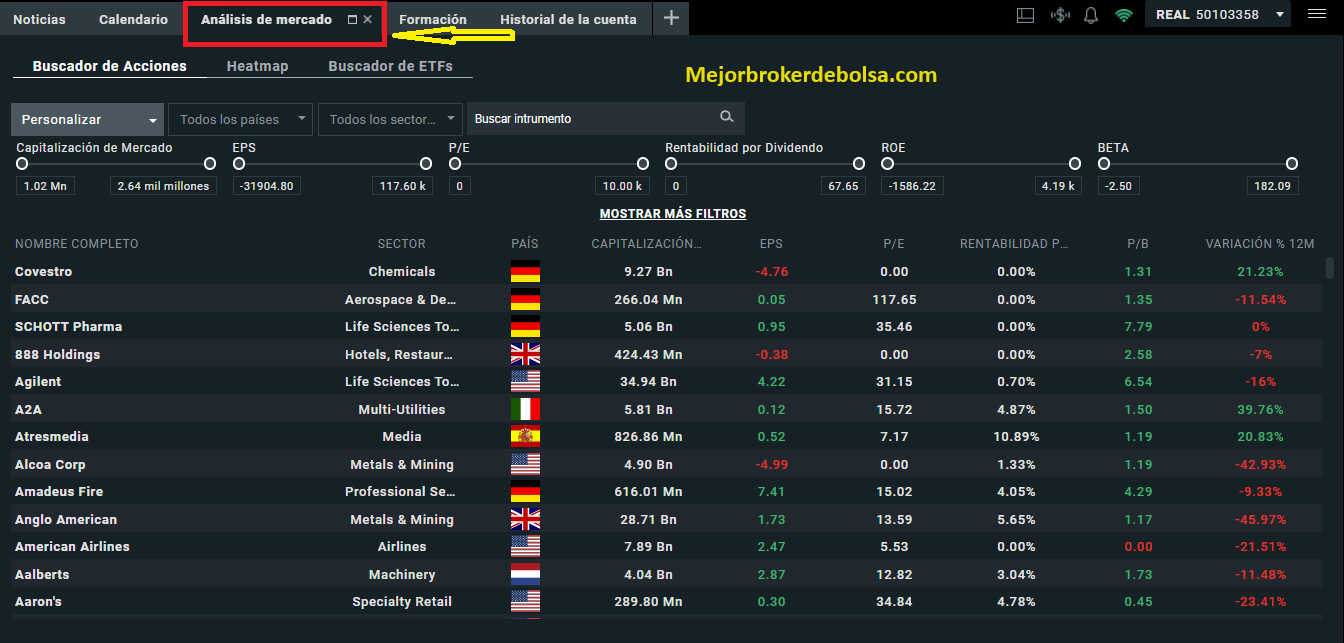
Task: Open the hamburger main menu
Action: (x=1317, y=15)
